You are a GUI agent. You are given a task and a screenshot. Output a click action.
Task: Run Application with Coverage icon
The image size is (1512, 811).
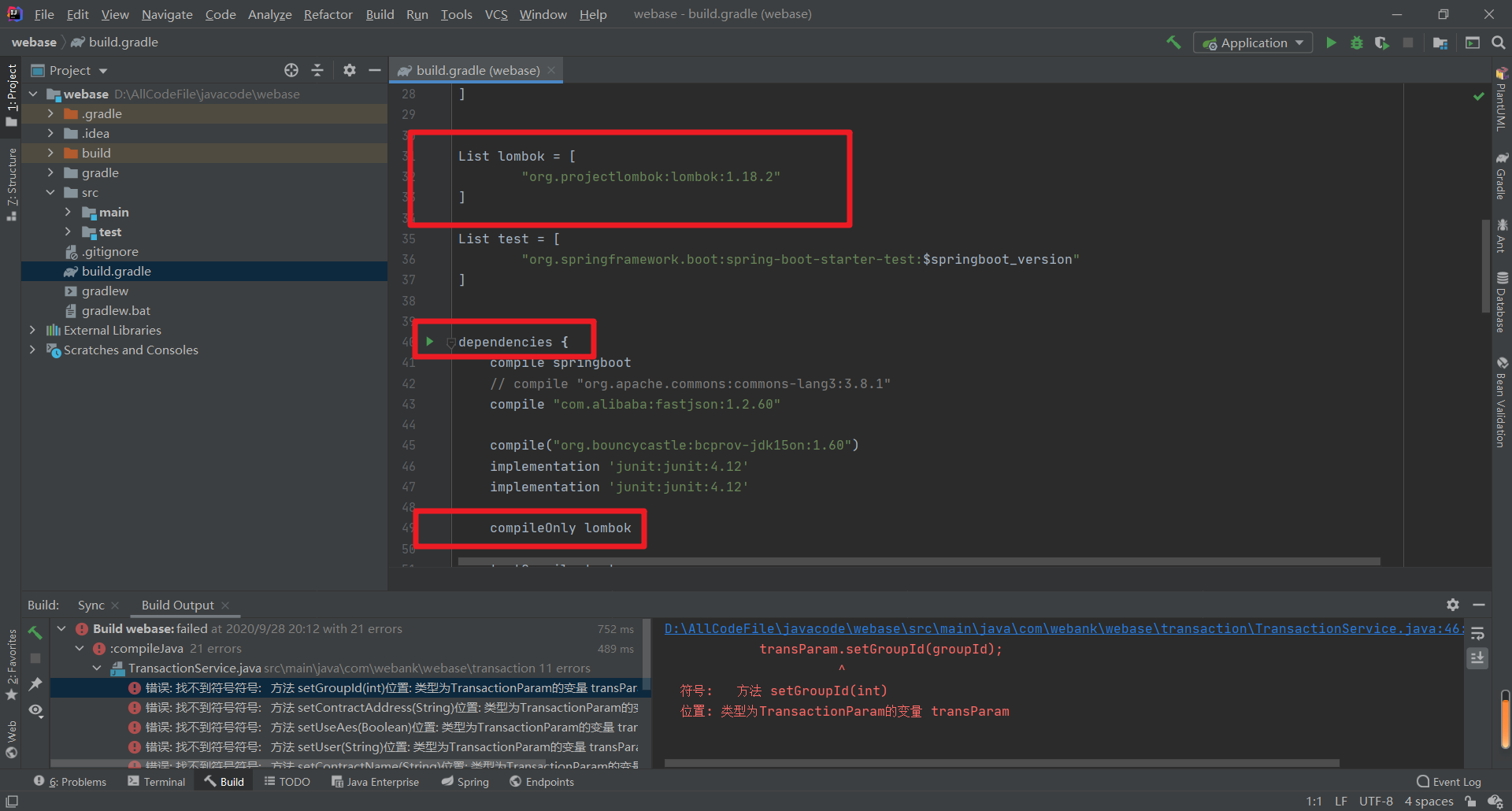tap(1382, 43)
